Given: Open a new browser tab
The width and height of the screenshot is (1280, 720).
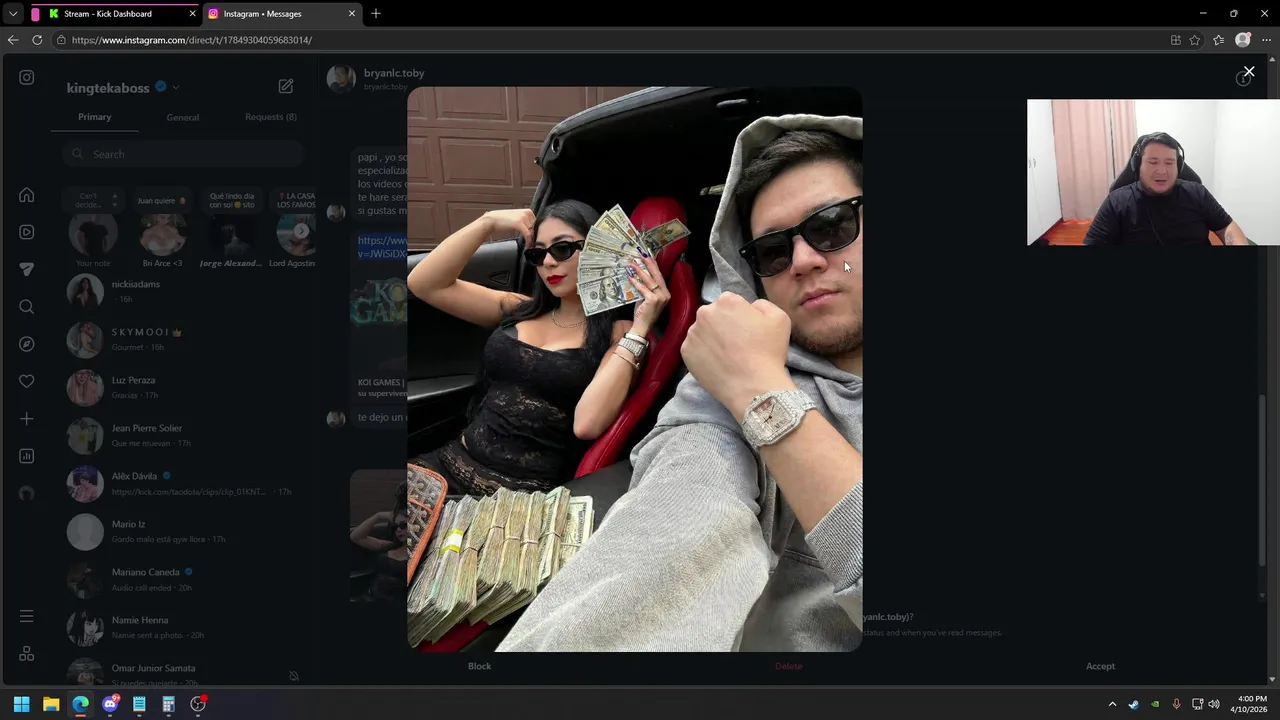Looking at the screenshot, I should [x=376, y=14].
